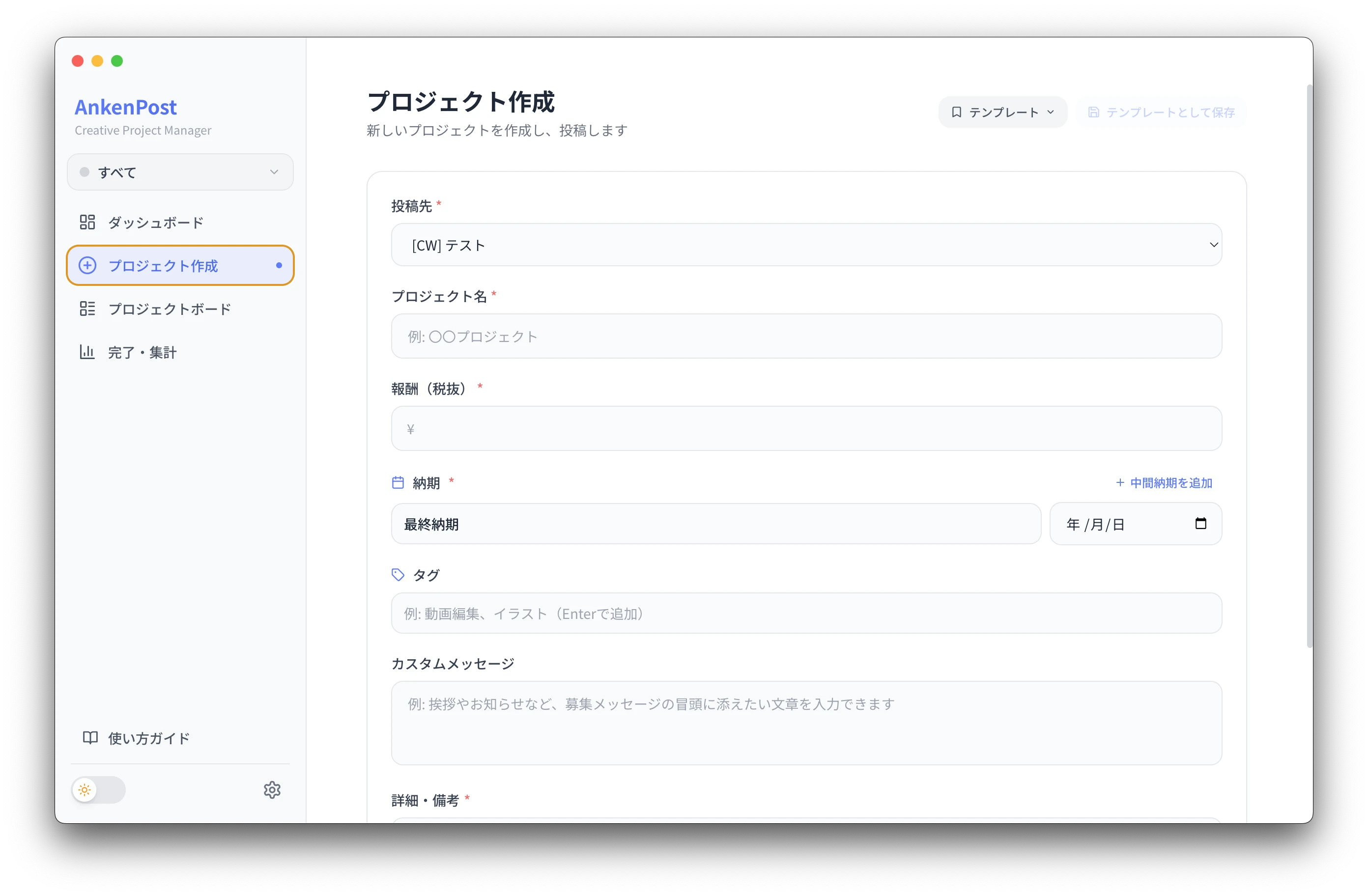This screenshot has height=896, width=1368.
Task: Click the yellow minimize window button
Action: point(97,61)
